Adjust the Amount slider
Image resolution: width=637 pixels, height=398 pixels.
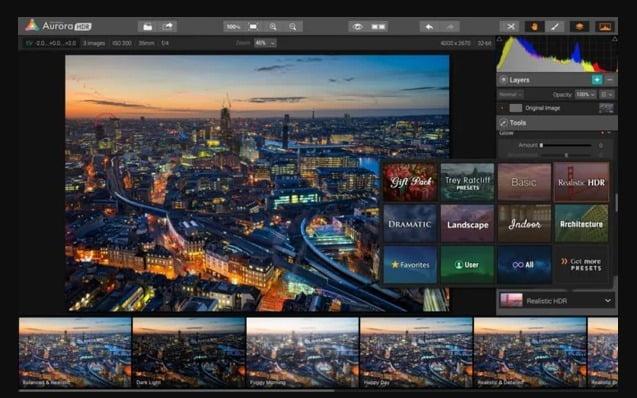[566, 145]
